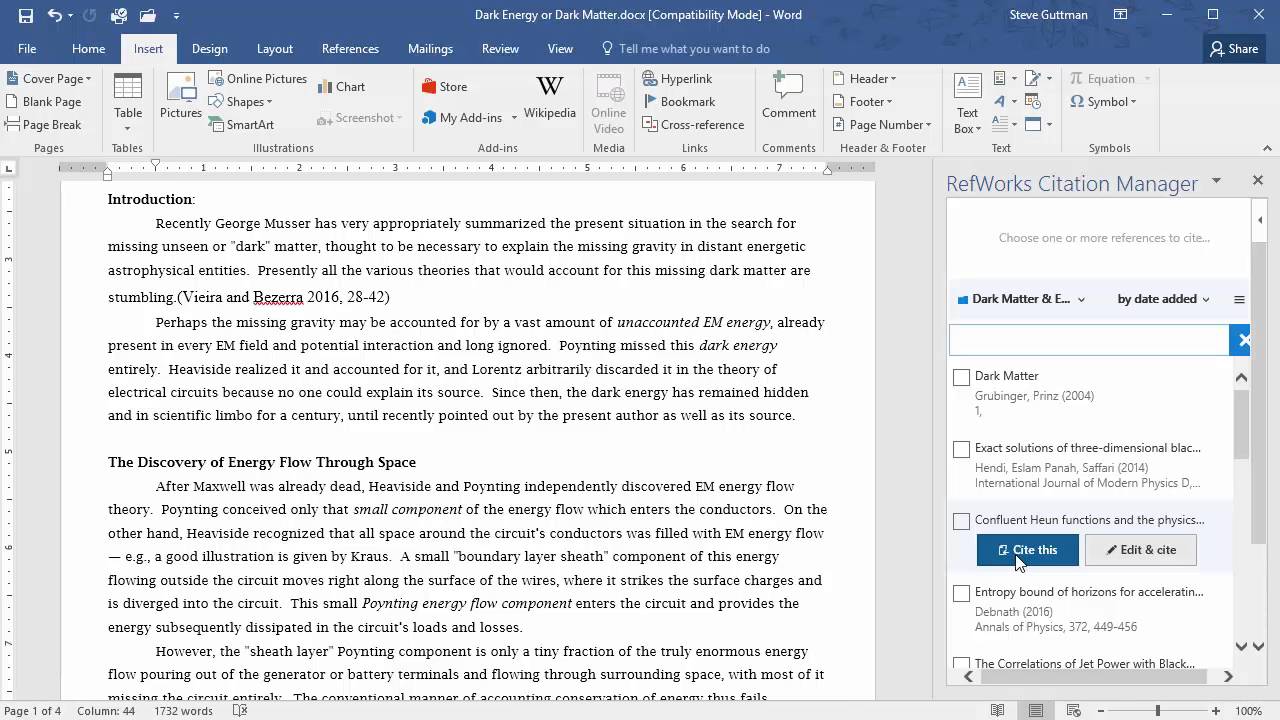This screenshot has width=1280, height=720.
Task: Open the Symbol dropdown
Action: pos(1103,101)
